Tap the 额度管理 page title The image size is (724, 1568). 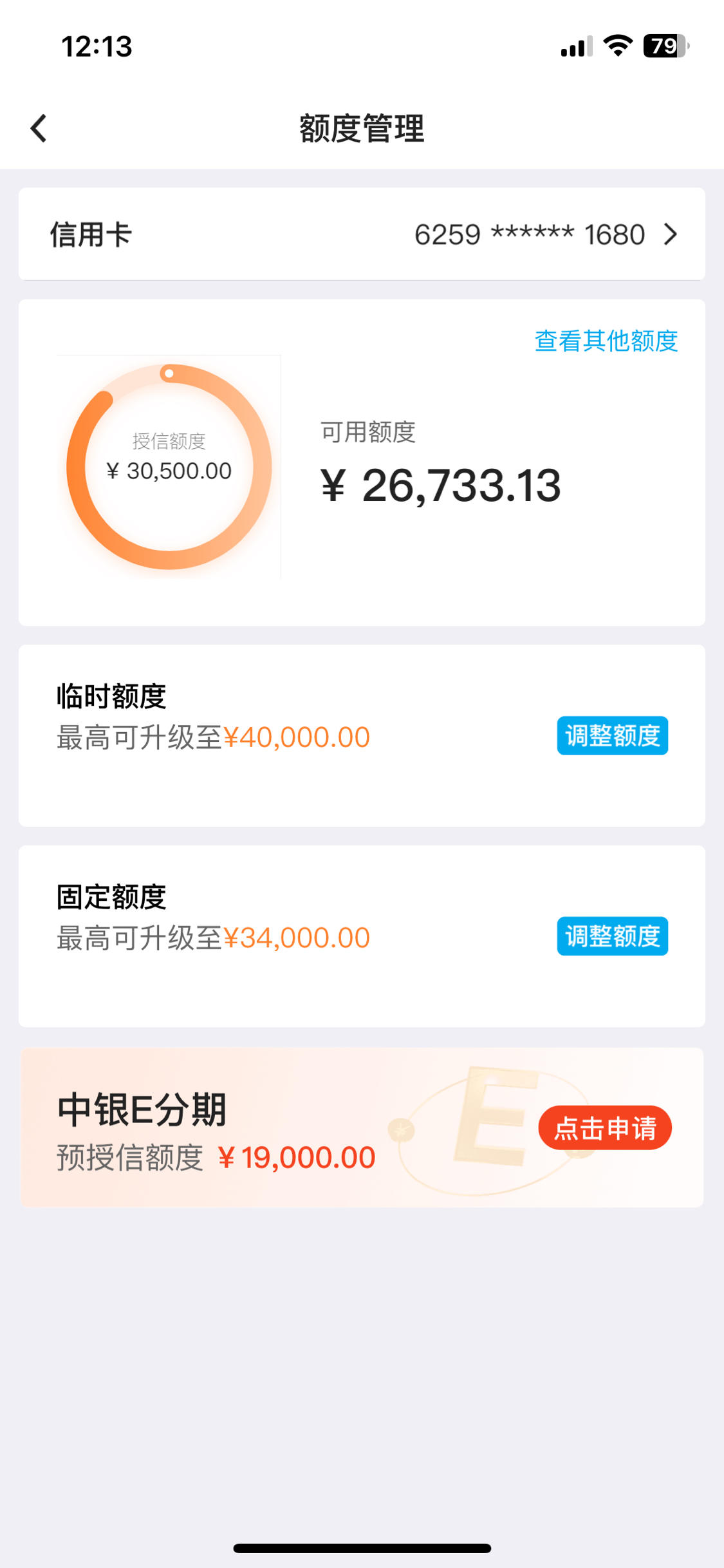pyautogui.click(x=362, y=128)
